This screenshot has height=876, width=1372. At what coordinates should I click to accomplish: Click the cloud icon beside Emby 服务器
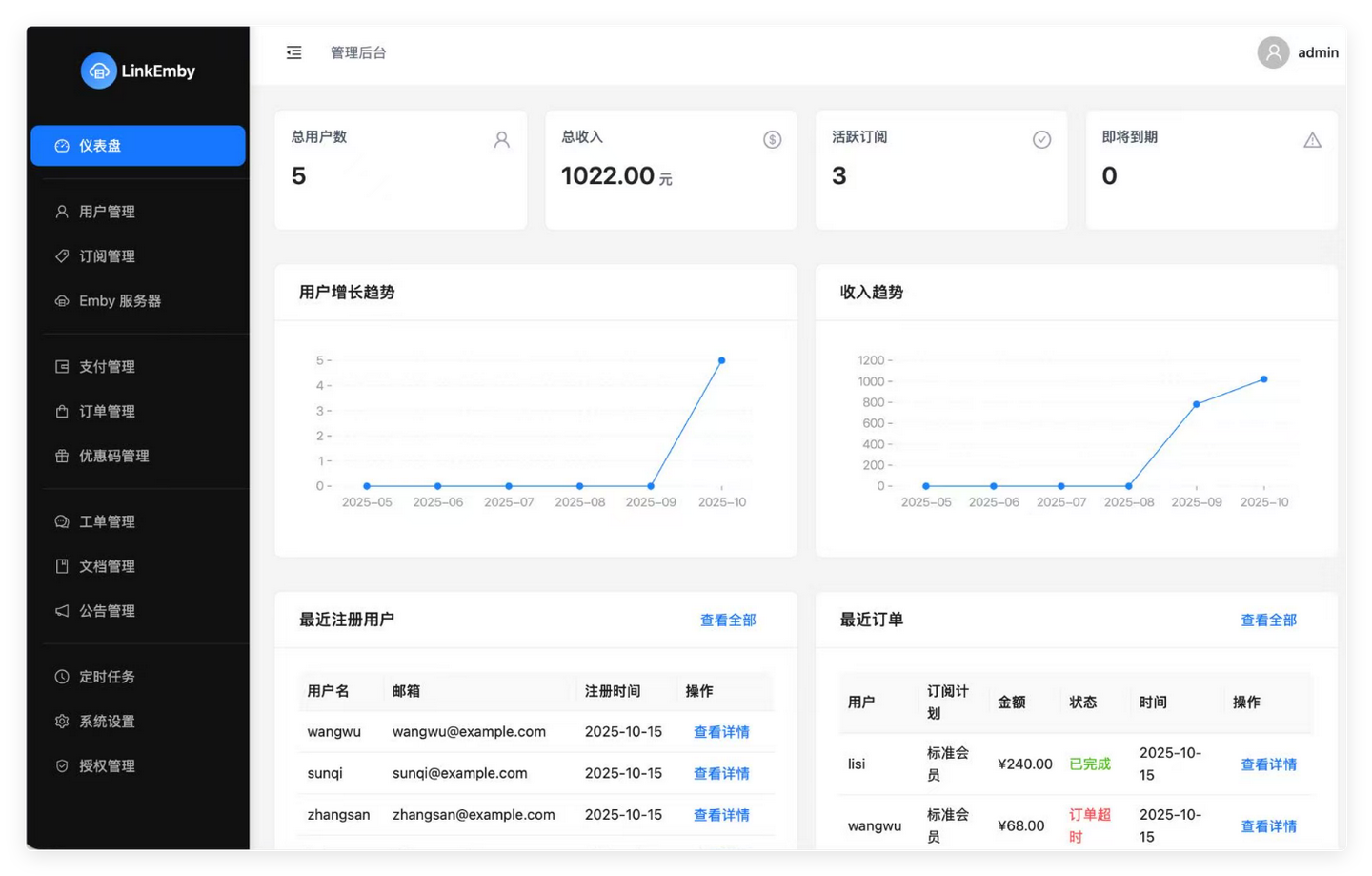click(x=62, y=301)
